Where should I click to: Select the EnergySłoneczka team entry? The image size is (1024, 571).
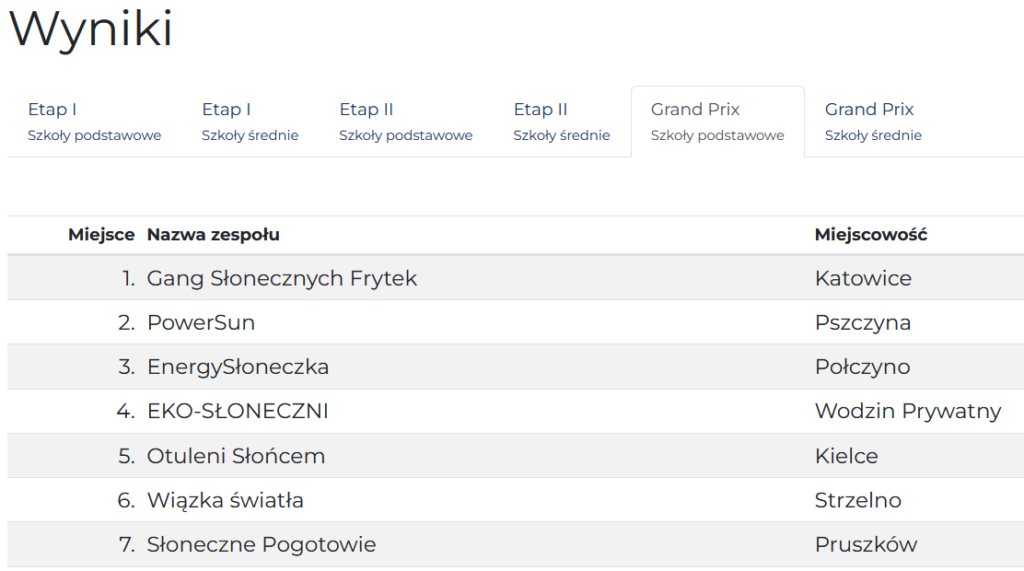(x=238, y=367)
